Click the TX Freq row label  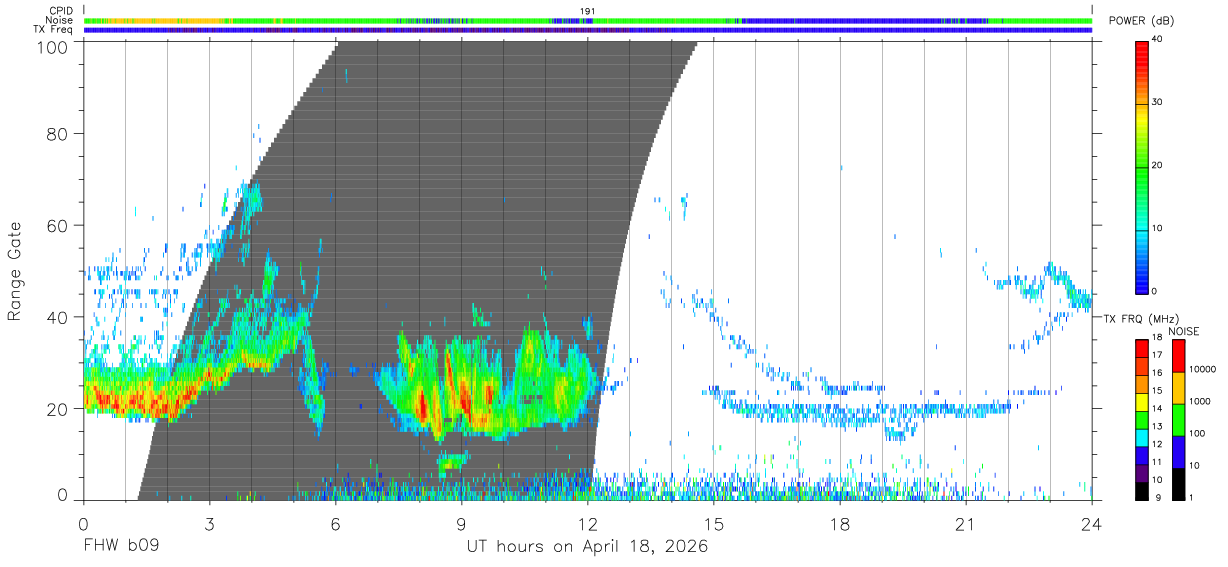53,30
